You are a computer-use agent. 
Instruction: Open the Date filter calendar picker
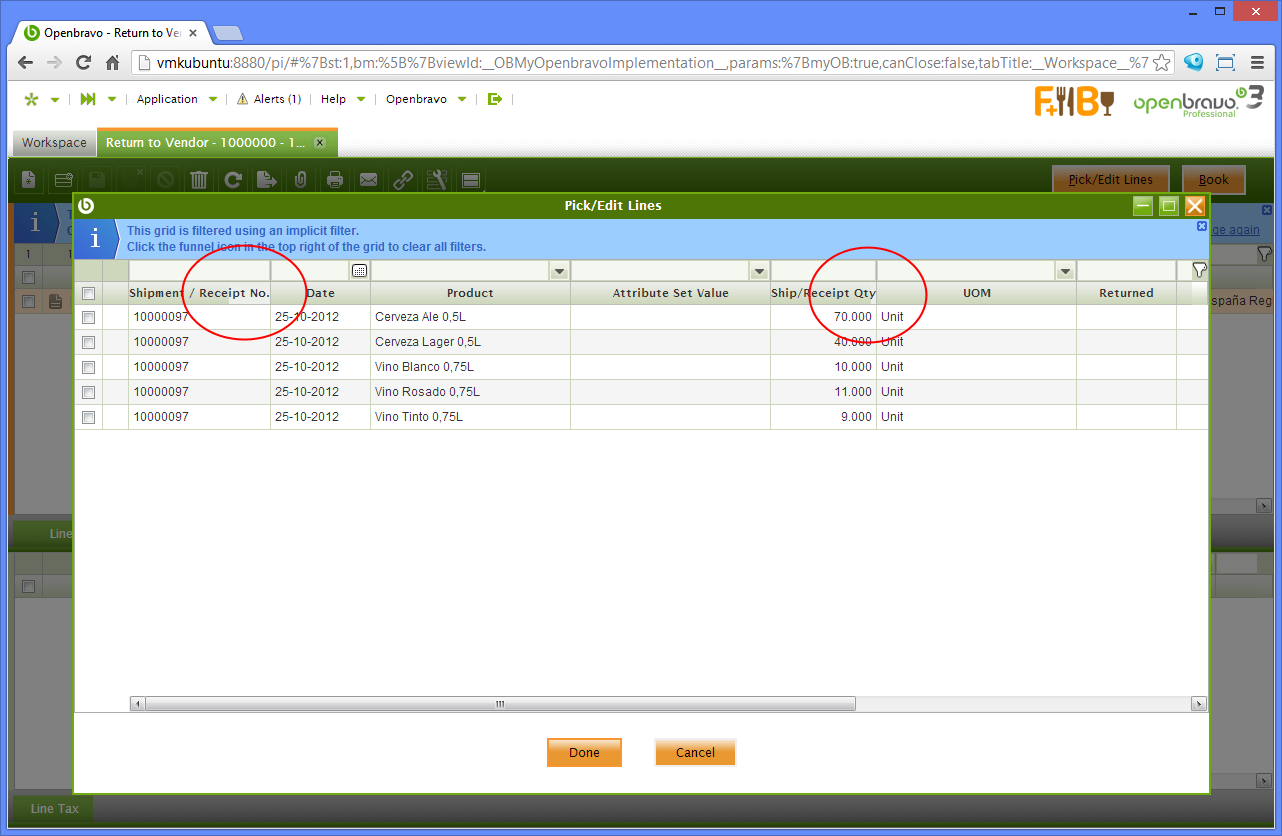(359, 271)
